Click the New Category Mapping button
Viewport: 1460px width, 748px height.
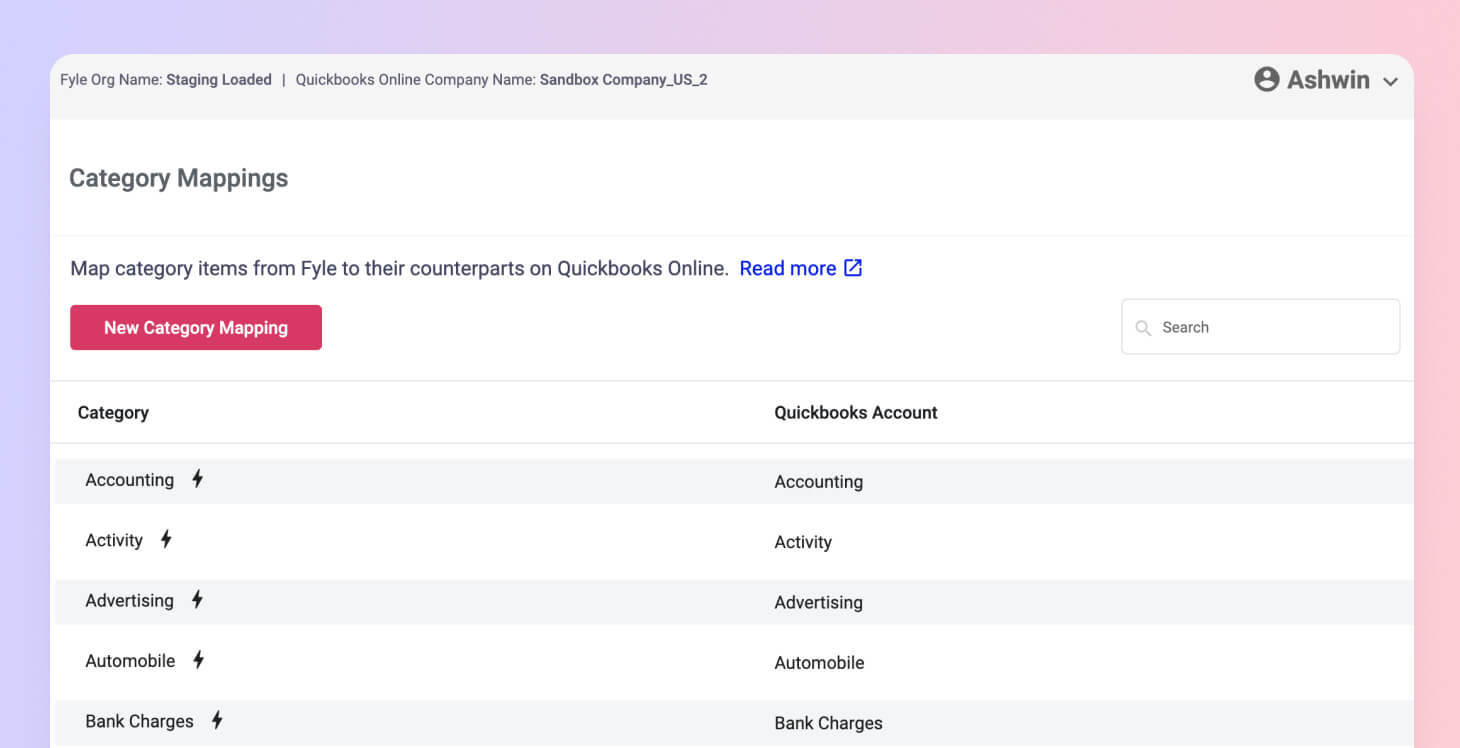(196, 327)
